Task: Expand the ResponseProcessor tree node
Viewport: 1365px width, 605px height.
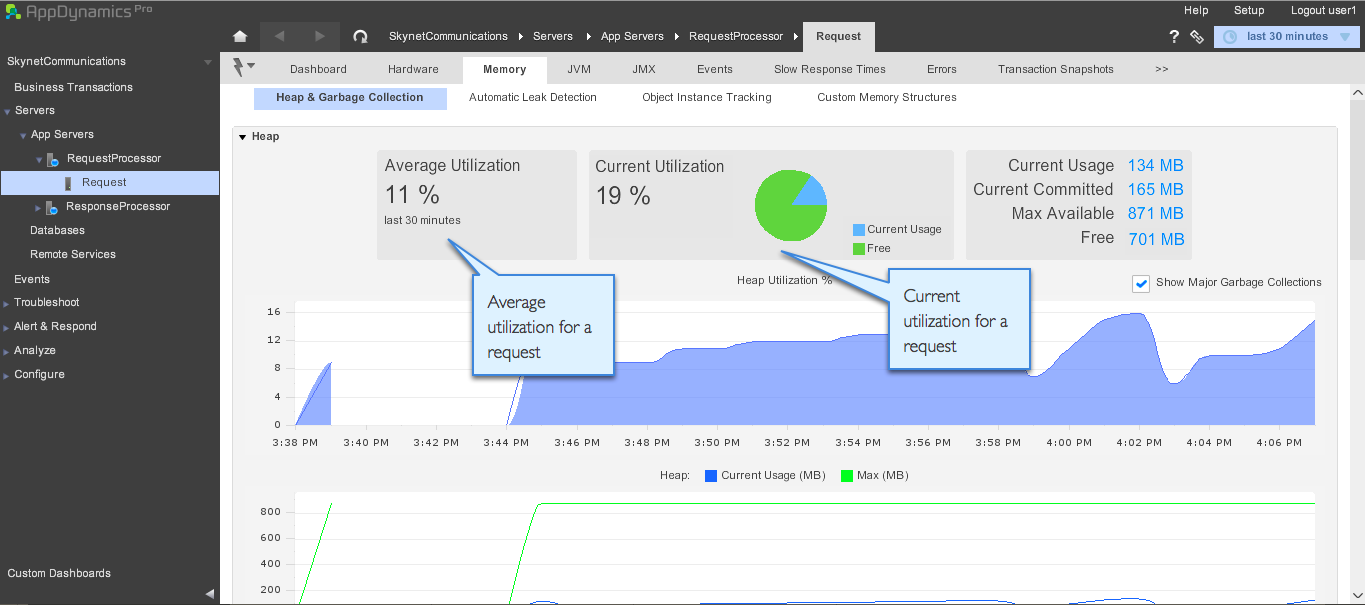Action: [38, 207]
